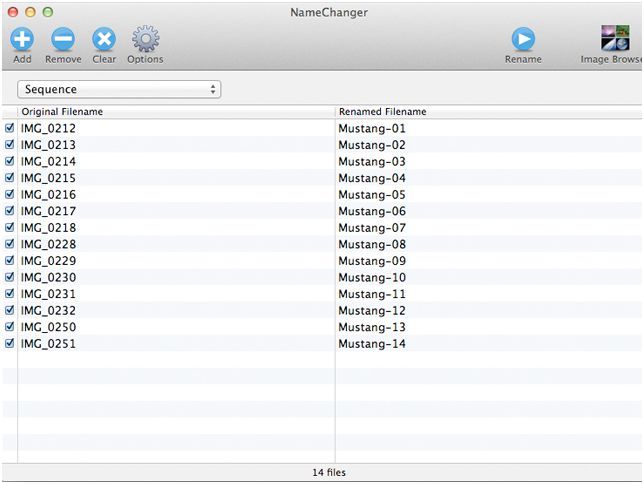Disable the IMG_0251 file checkbox
Viewport: 644px width, 484px height.
tap(10, 343)
